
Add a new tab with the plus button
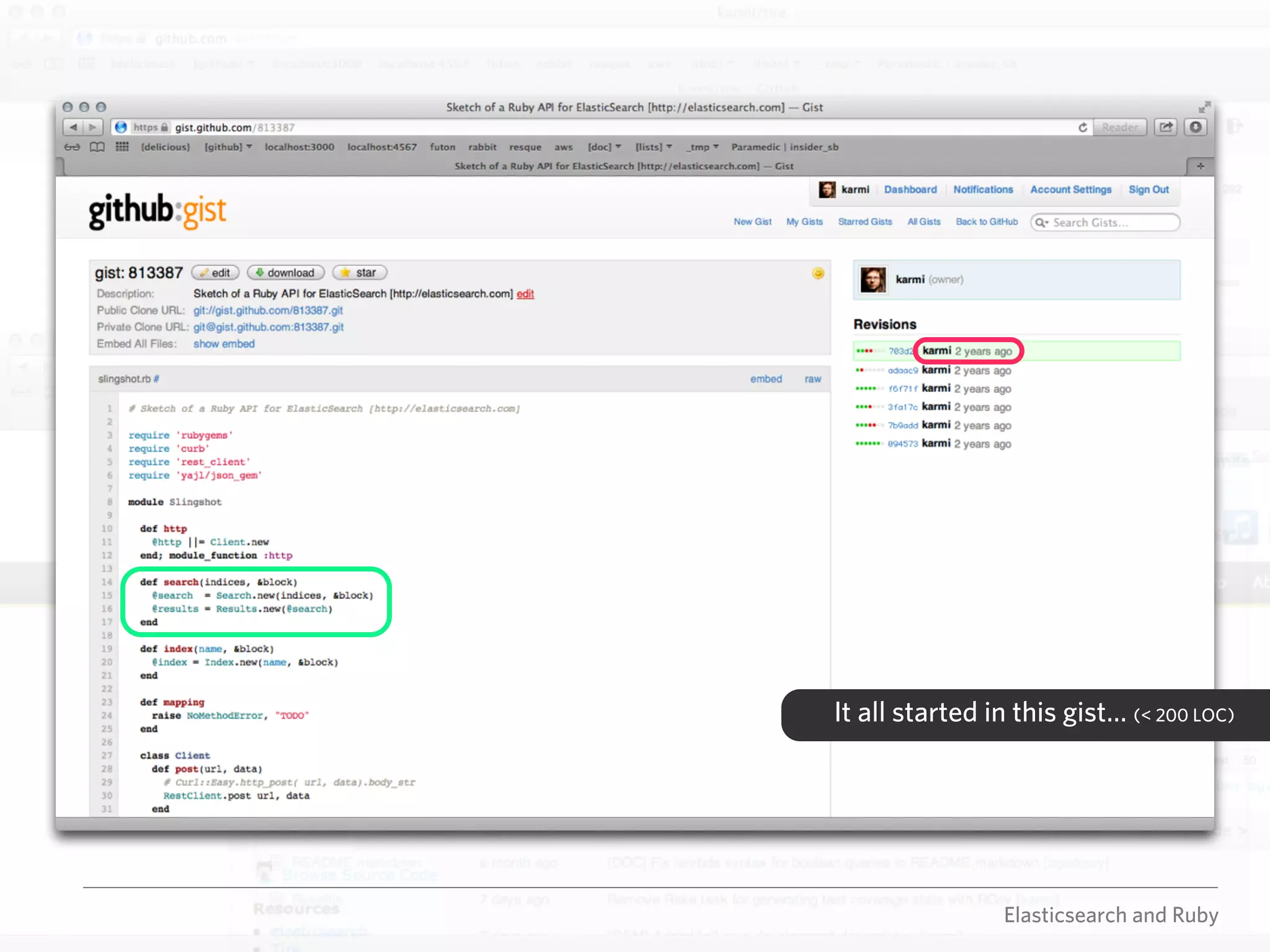click(x=1200, y=166)
